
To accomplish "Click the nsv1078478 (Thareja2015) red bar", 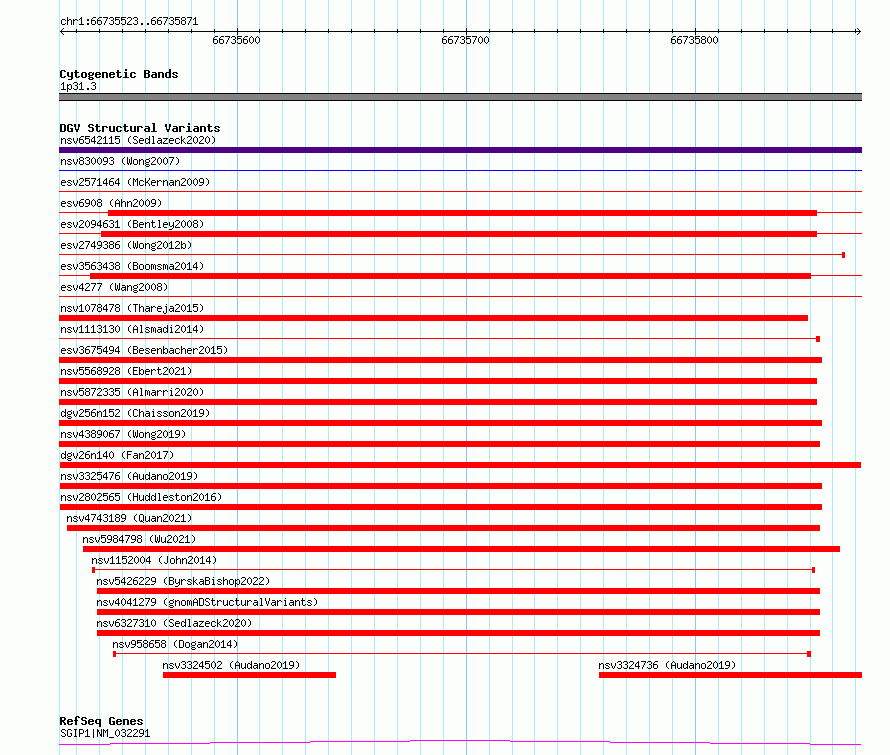I will click(434, 318).
